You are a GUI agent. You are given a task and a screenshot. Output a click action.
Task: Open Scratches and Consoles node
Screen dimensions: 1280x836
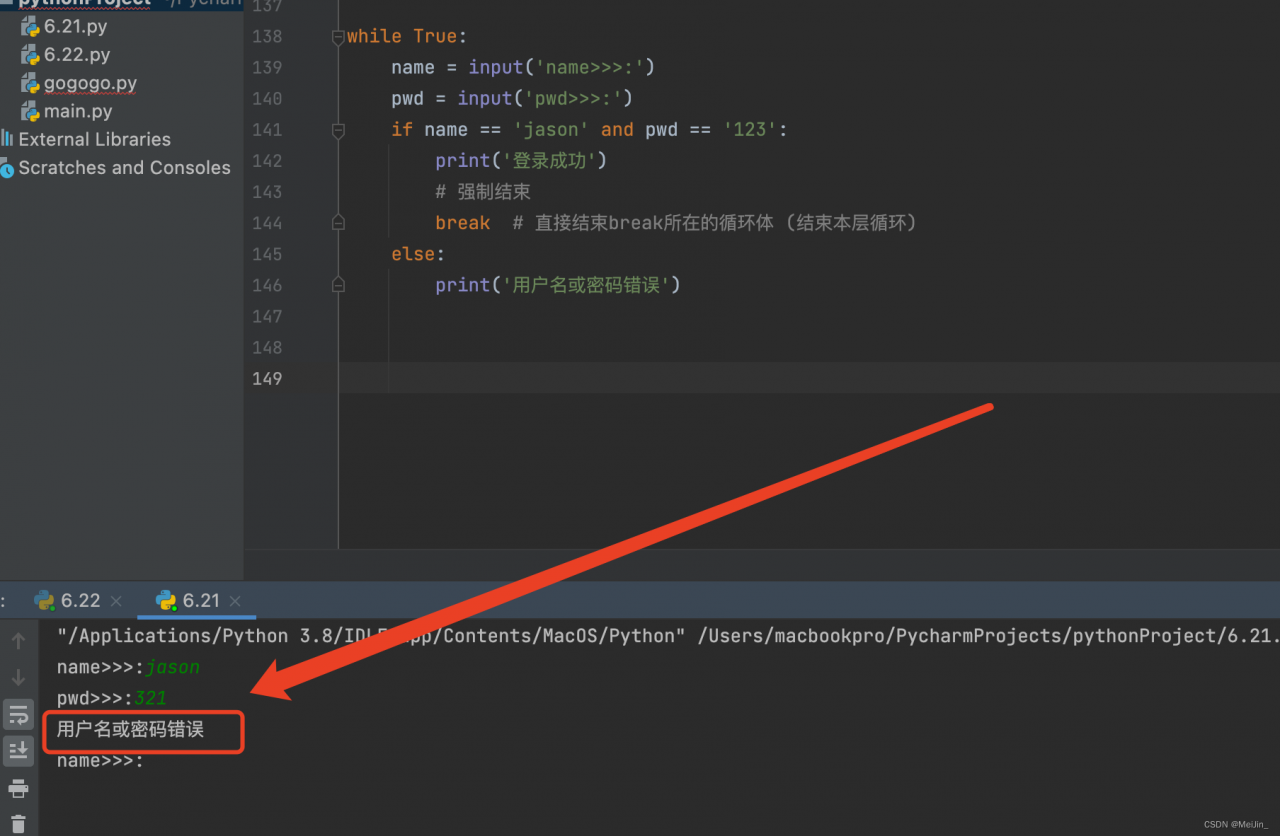pyautogui.click(x=116, y=167)
